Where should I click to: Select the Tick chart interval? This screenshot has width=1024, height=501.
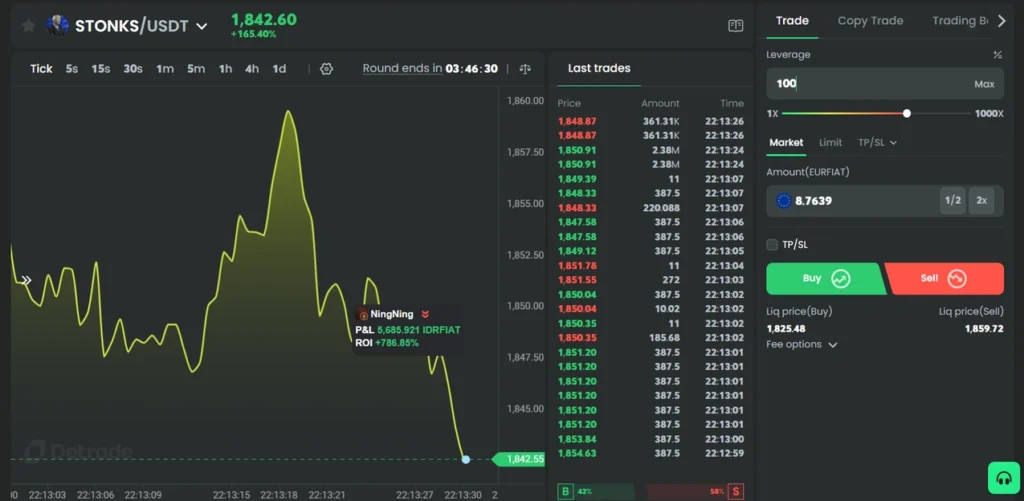(x=41, y=69)
